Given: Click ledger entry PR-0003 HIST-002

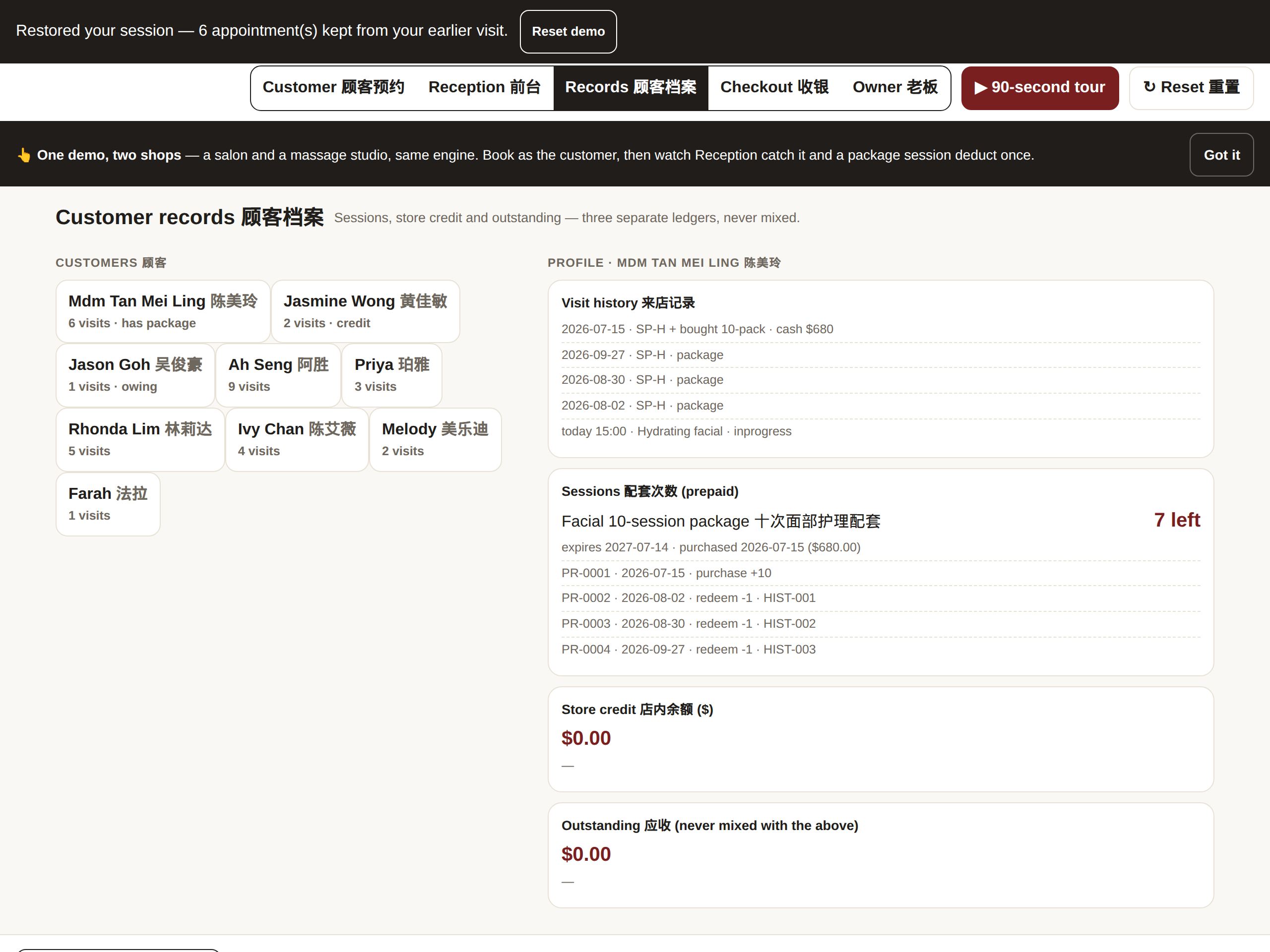Looking at the screenshot, I should point(880,624).
